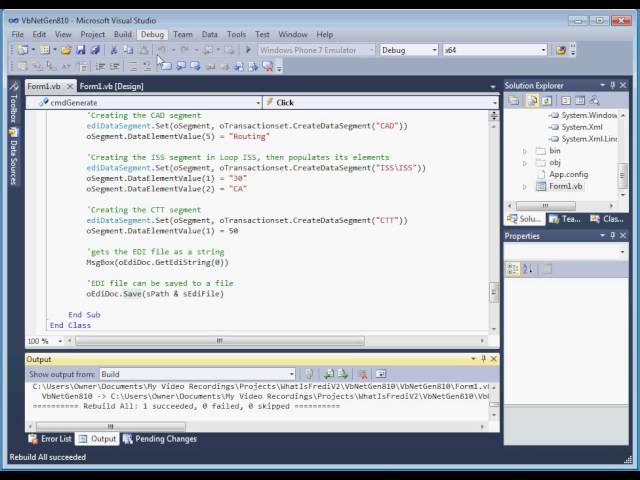The image size is (640, 480).
Task: Click the Undo arrow icon
Action: [162, 50]
